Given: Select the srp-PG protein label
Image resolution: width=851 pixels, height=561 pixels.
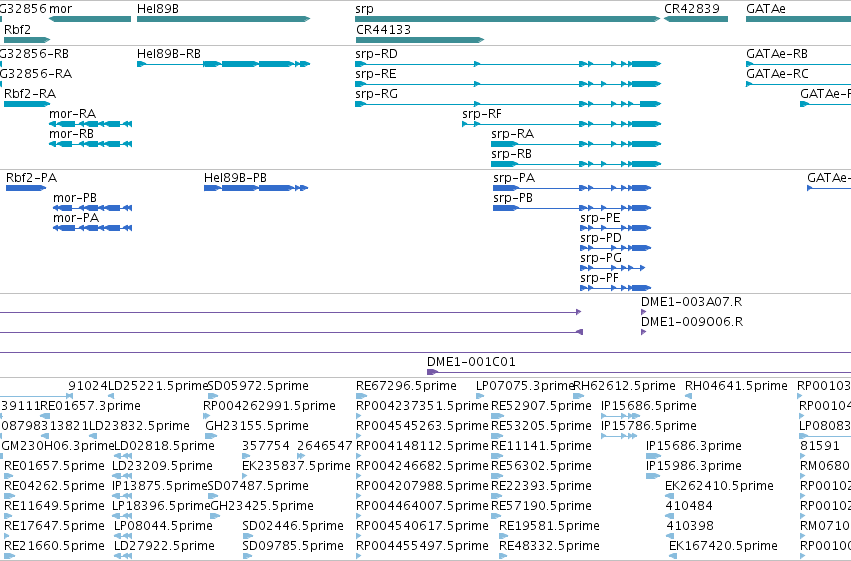Looking at the screenshot, I should tap(601, 258).
